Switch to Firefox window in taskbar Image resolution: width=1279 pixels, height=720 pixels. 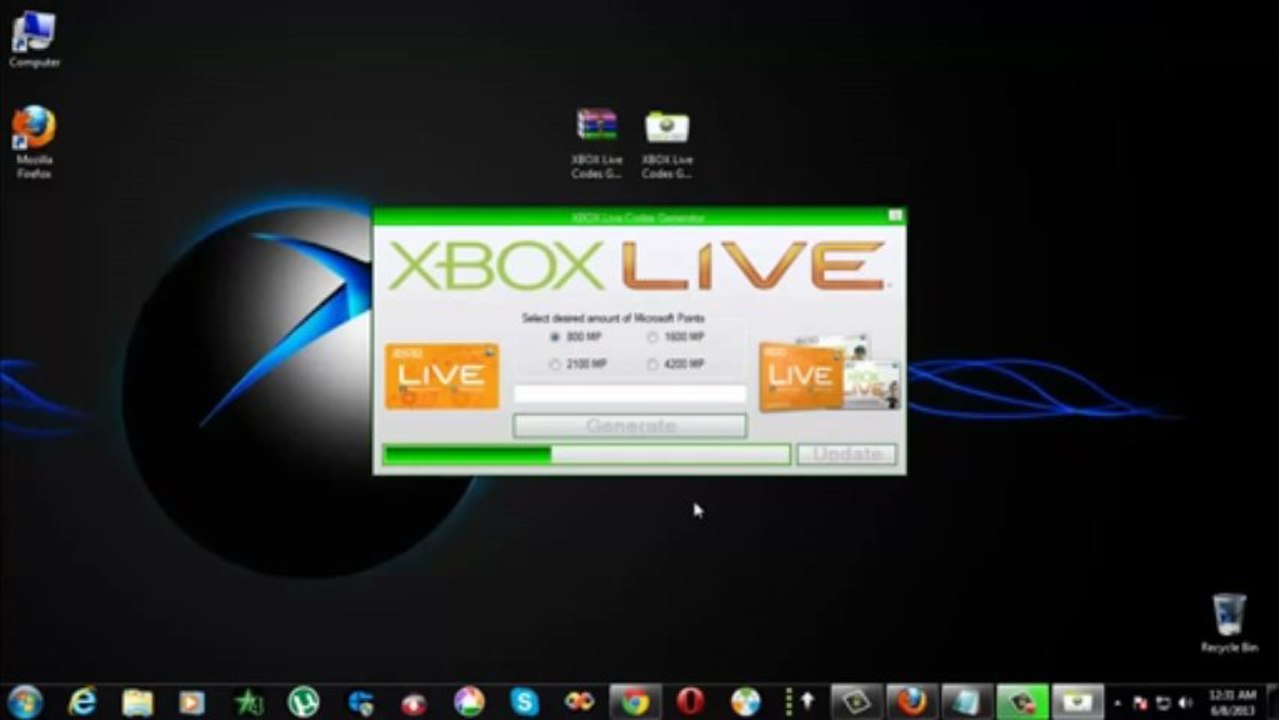tap(910, 702)
